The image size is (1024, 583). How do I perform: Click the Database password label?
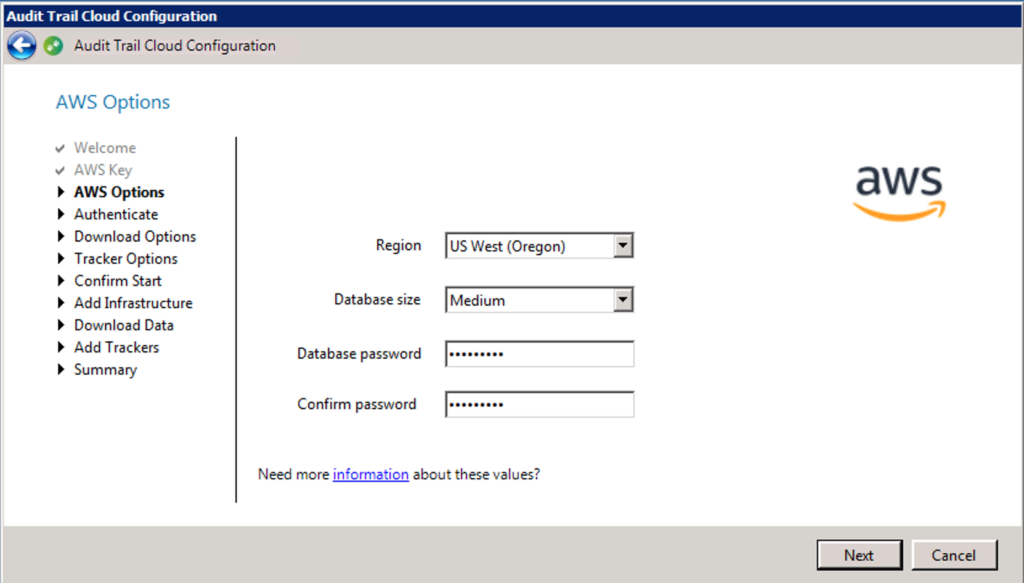[359, 354]
